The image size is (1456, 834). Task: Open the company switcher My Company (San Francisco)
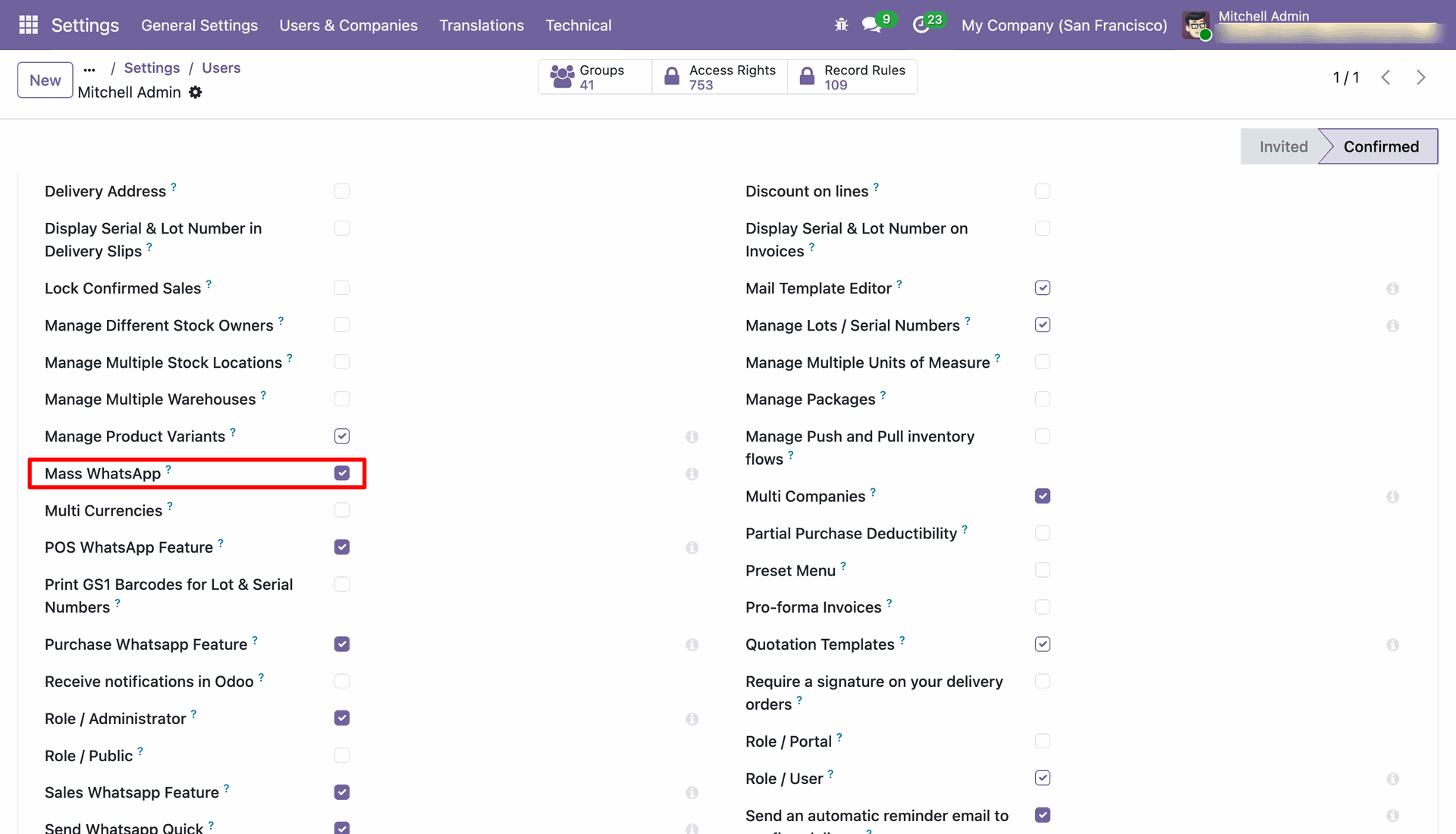[1064, 25]
